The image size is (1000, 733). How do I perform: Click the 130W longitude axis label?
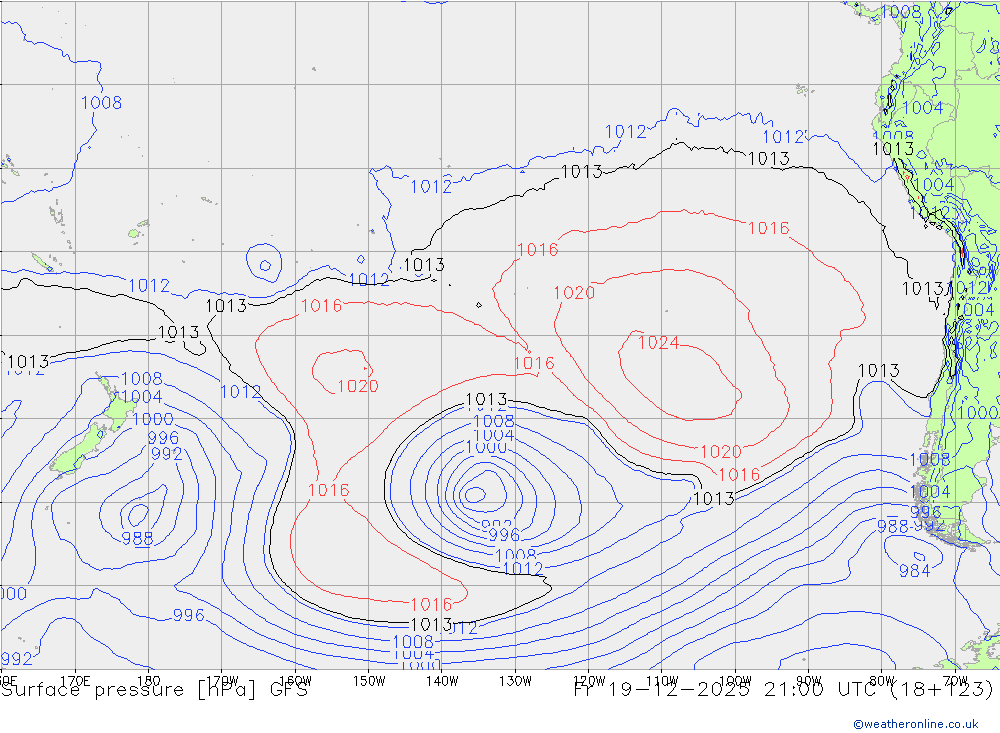[515, 681]
